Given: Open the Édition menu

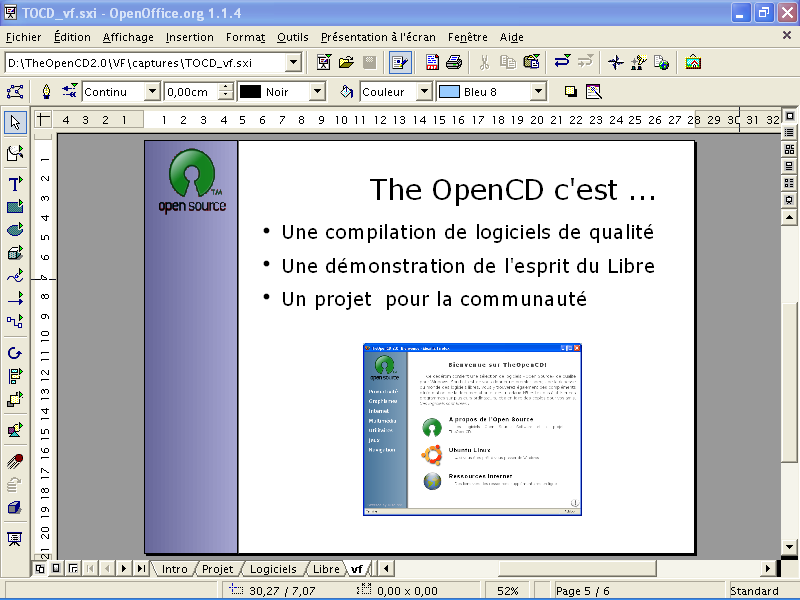Looking at the screenshot, I should coord(72,37).
